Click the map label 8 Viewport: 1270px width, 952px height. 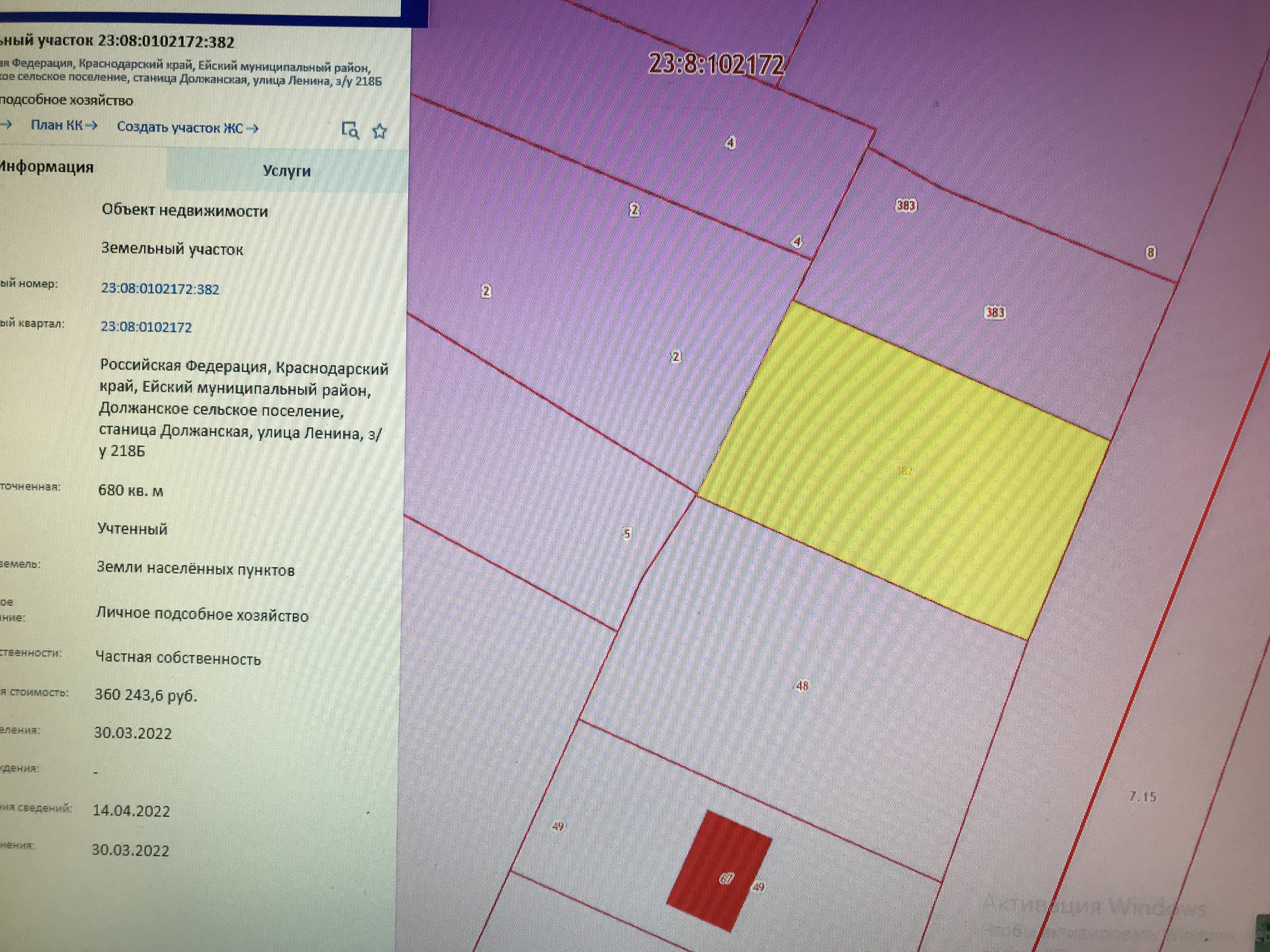[x=1151, y=253]
